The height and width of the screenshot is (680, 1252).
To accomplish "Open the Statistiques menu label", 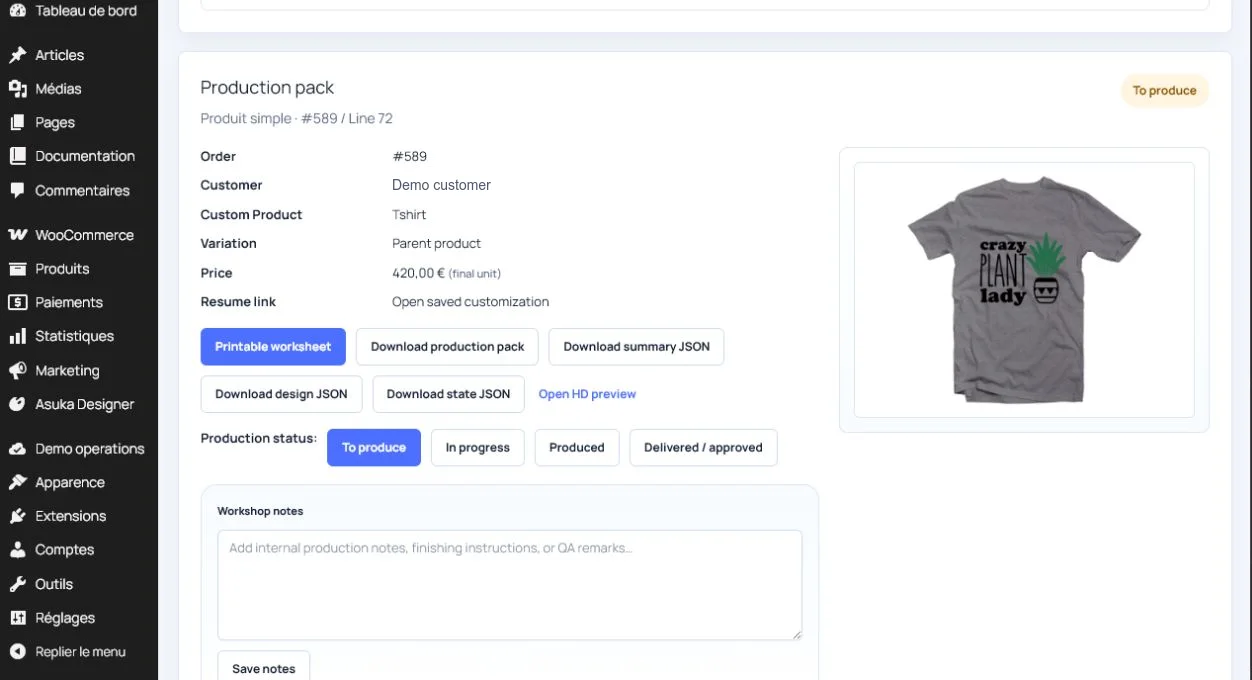I will coord(74,336).
